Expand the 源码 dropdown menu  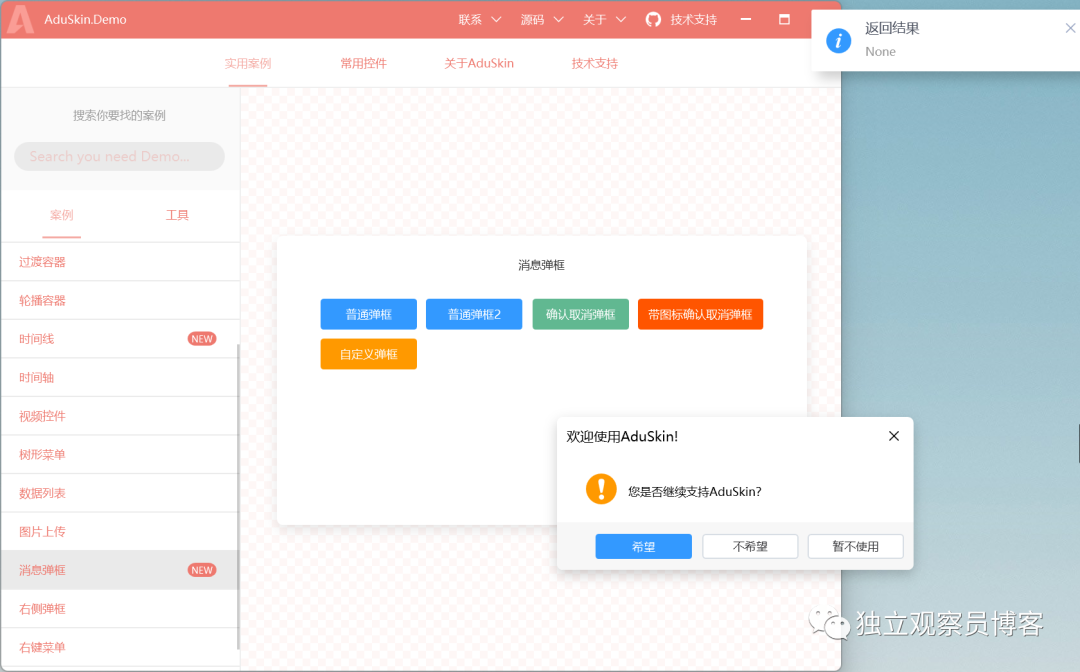pyautogui.click(x=542, y=19)
